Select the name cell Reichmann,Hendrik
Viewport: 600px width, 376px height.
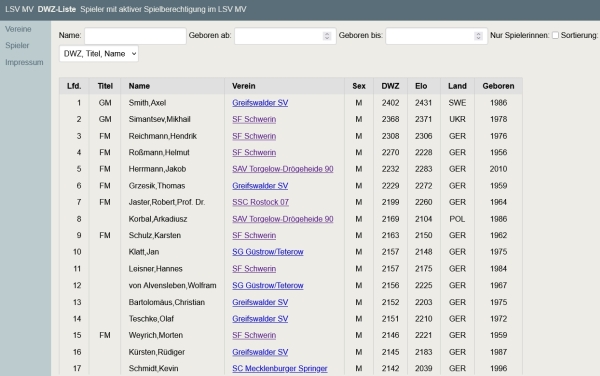(163, 136)
